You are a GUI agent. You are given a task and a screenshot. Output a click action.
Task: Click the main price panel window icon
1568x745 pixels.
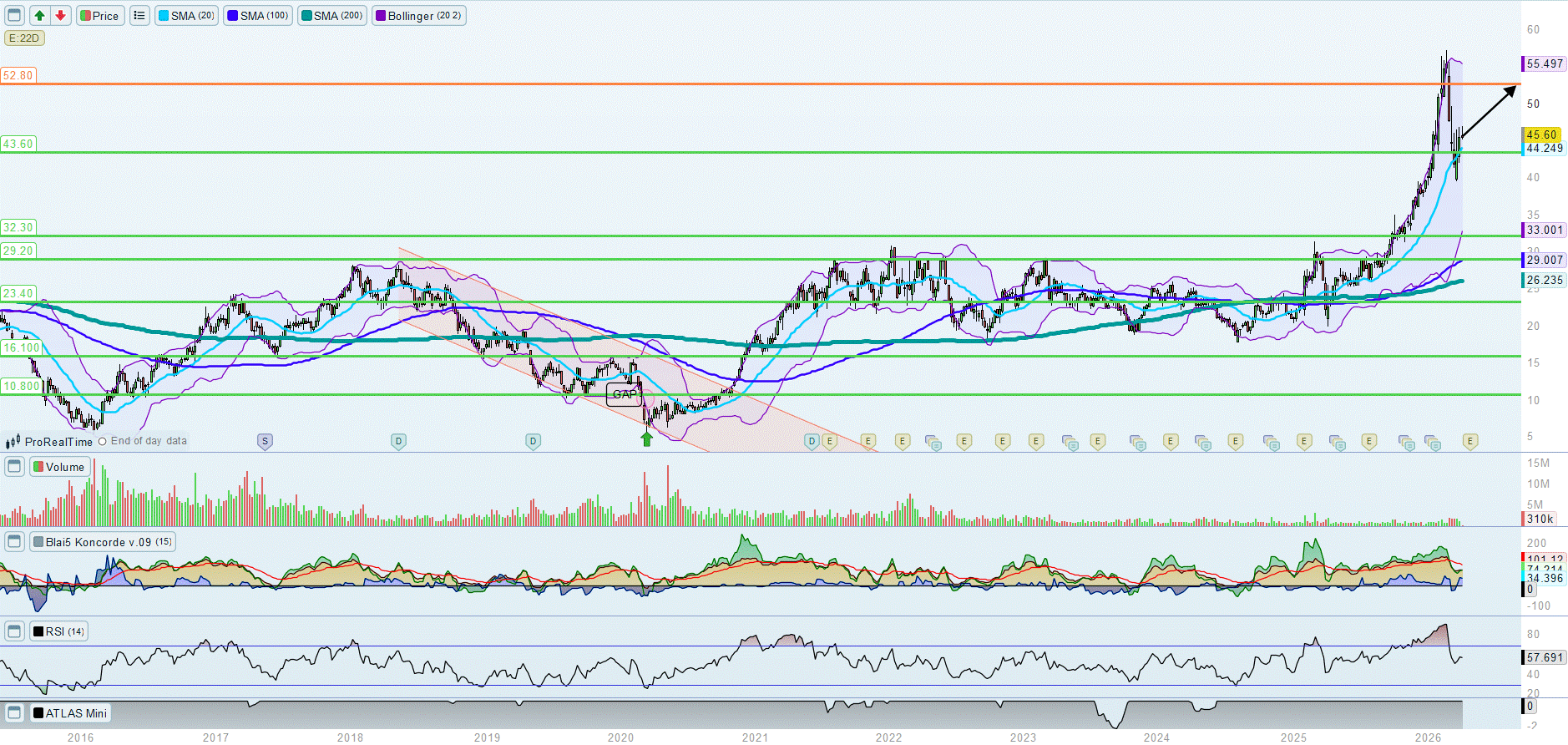14,15
